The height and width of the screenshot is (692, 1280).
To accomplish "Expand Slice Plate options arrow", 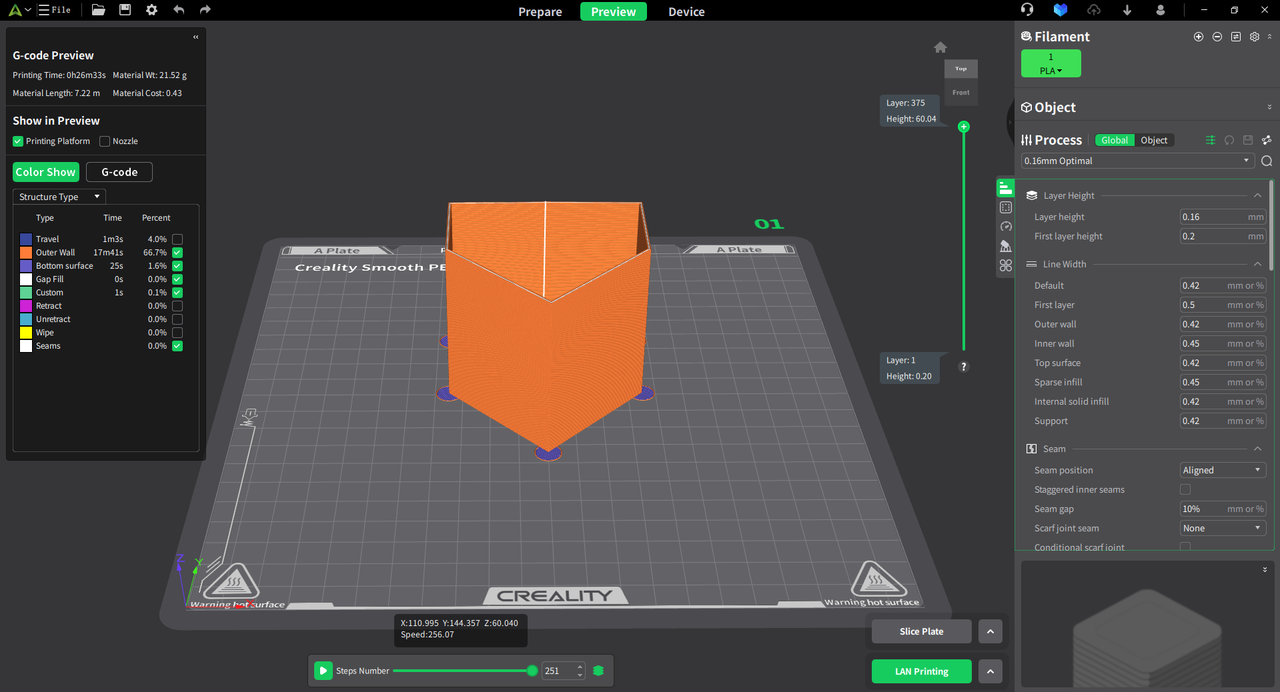I will [x=990, y=631].
